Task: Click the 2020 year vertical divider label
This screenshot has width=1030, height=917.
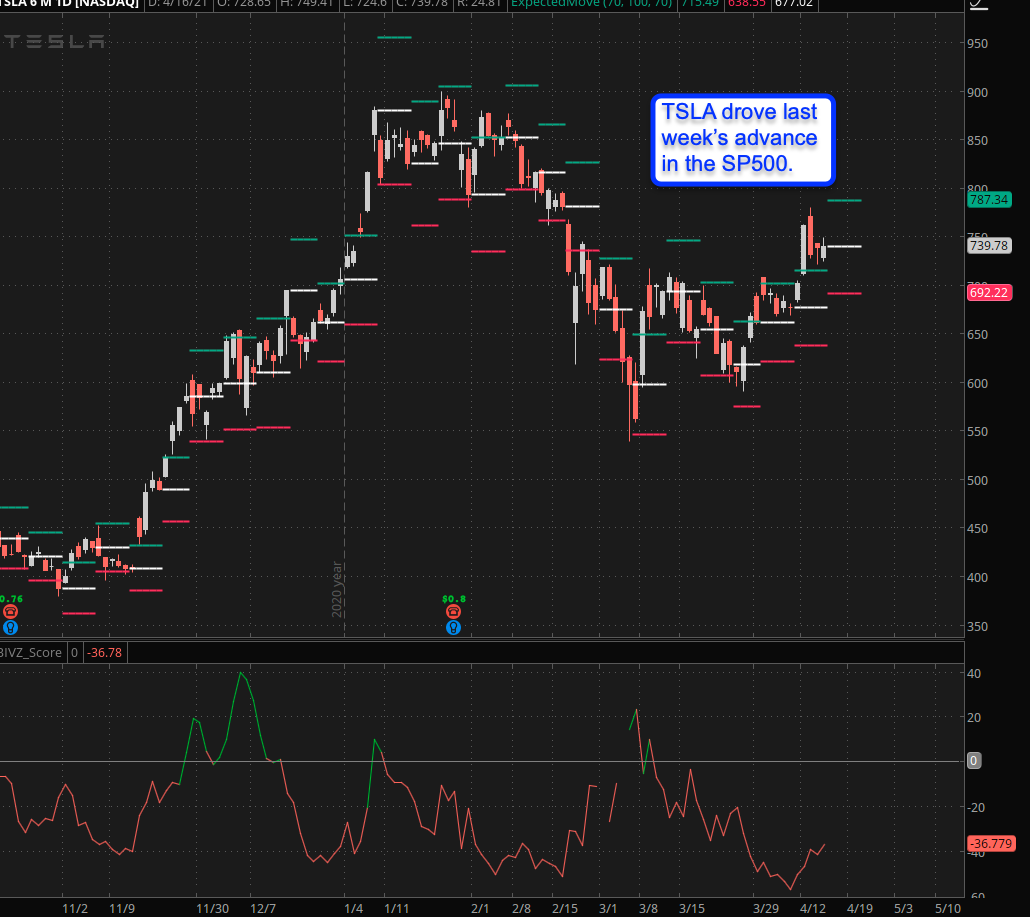Action: (336, 589)
